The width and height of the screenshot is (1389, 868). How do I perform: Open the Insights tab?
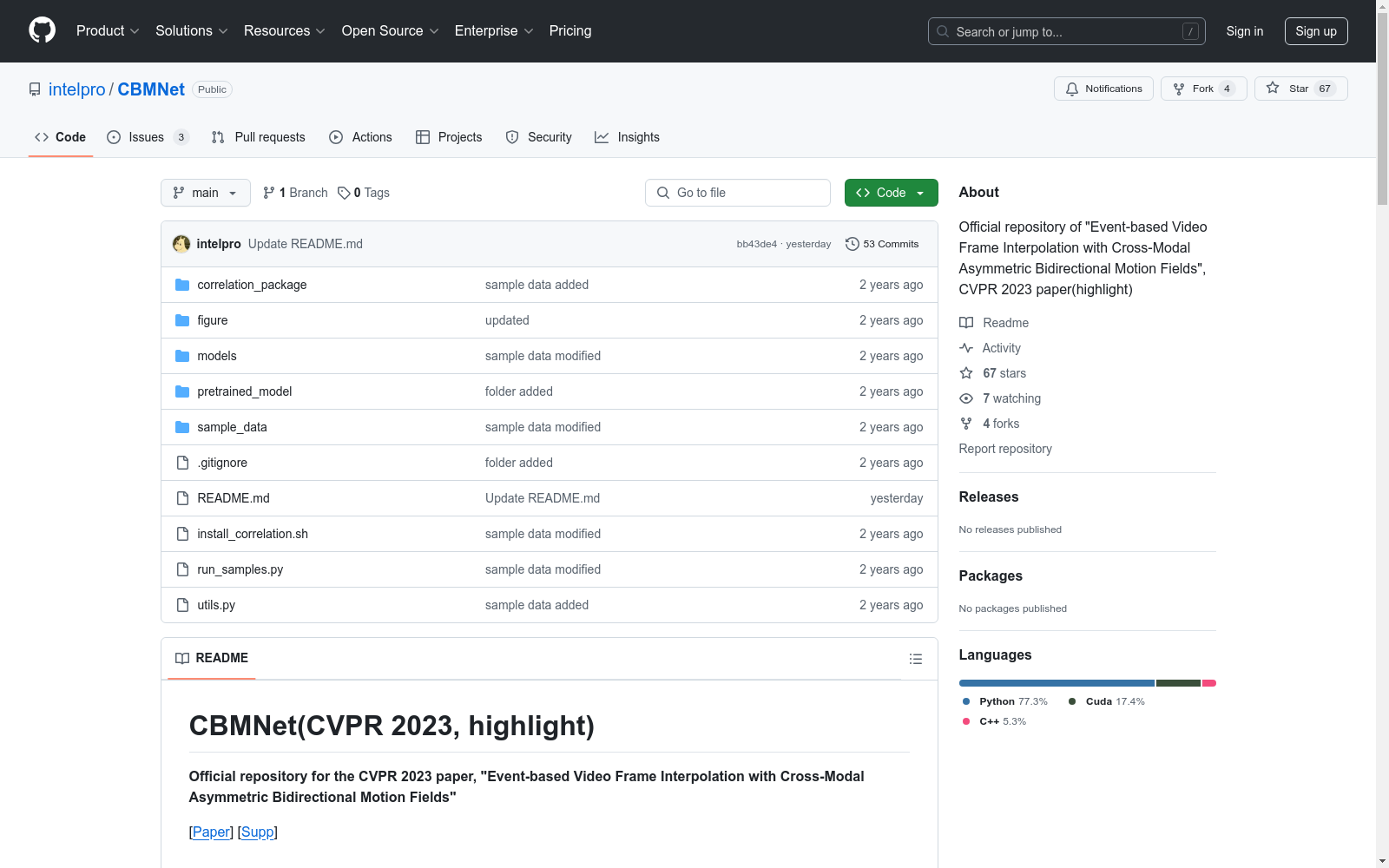[x=628, y=137]
